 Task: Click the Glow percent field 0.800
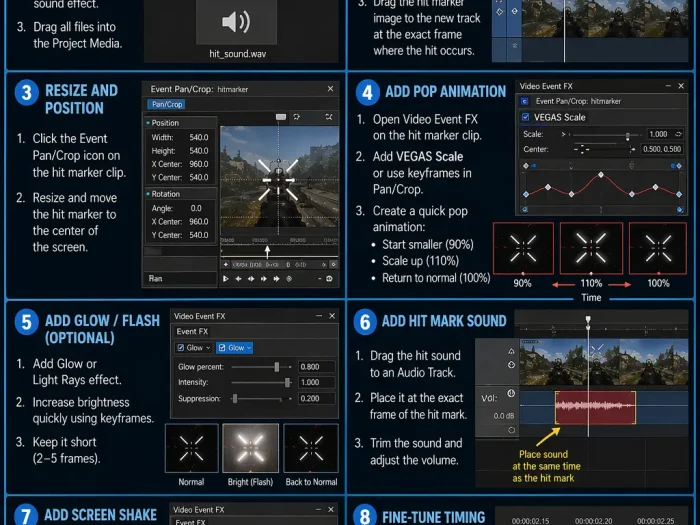316,367
